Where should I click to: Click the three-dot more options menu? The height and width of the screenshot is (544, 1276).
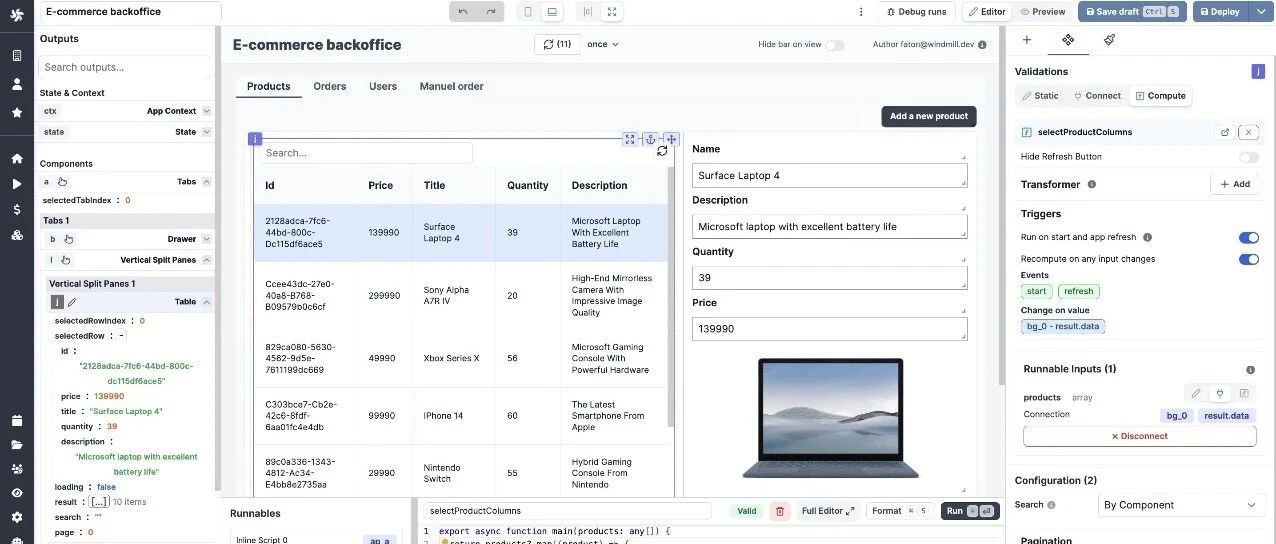click(x=861, y=12)
